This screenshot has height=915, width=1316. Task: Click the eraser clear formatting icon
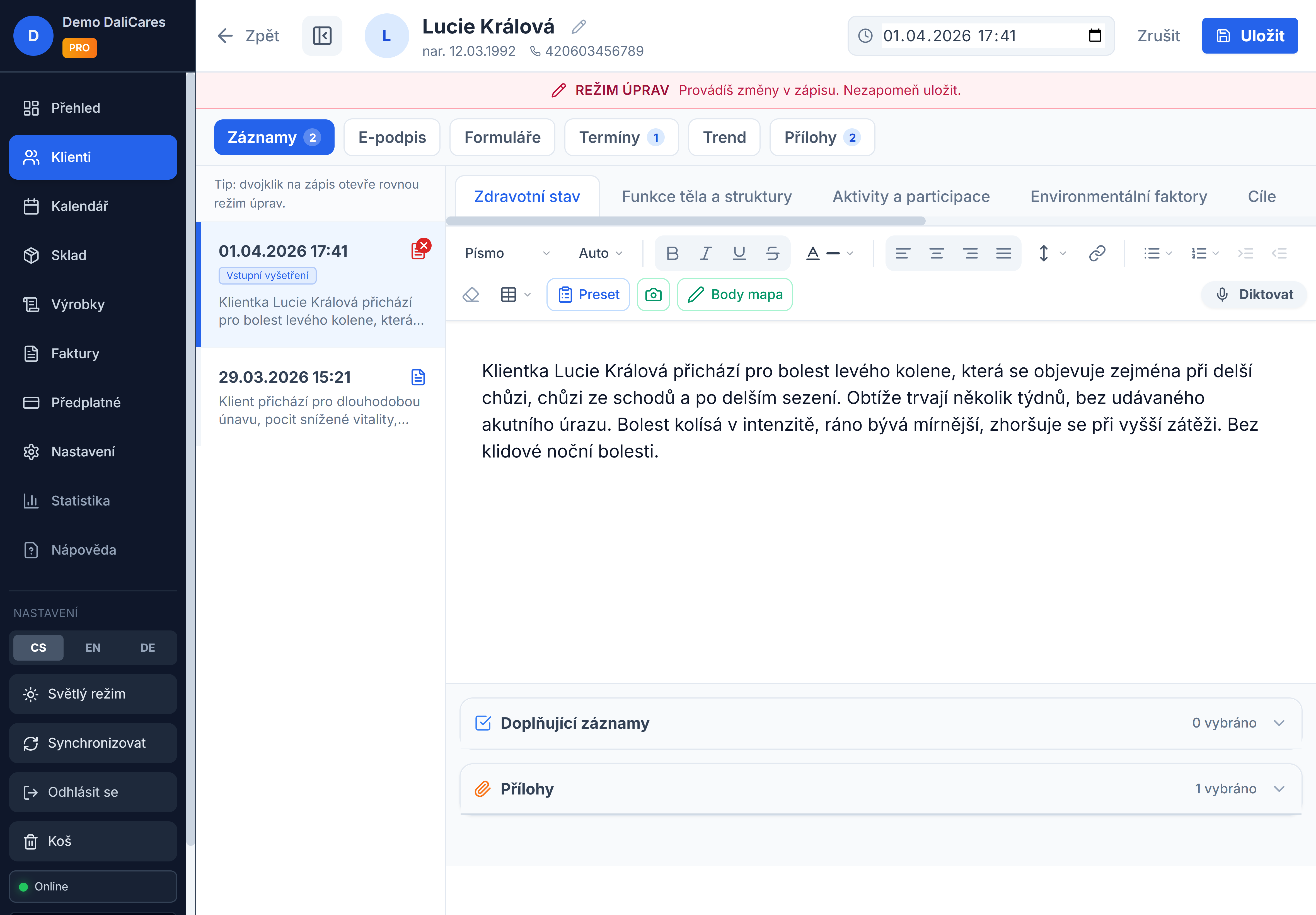pos(470,295)
